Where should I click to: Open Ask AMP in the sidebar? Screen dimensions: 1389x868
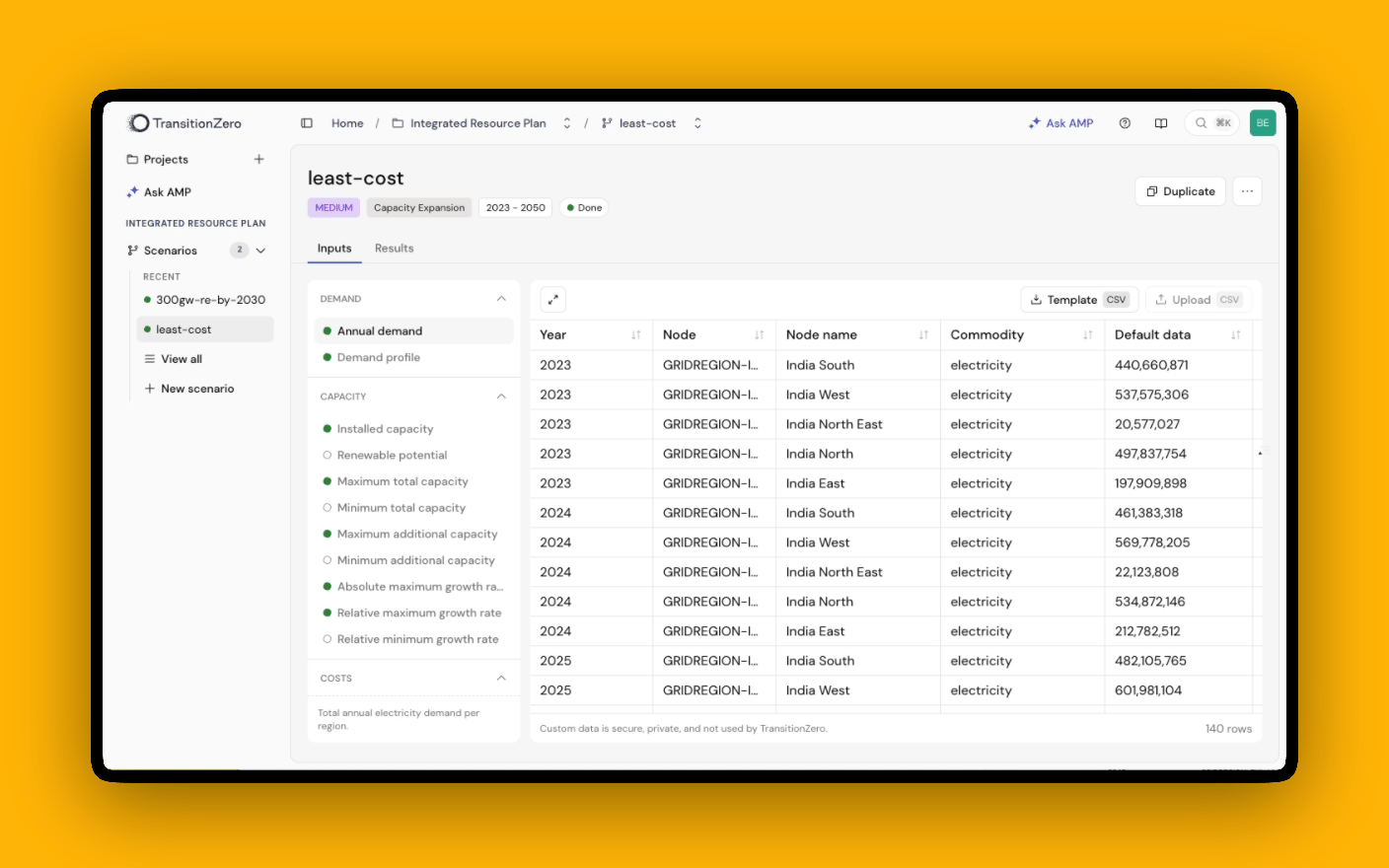[158, 192]
